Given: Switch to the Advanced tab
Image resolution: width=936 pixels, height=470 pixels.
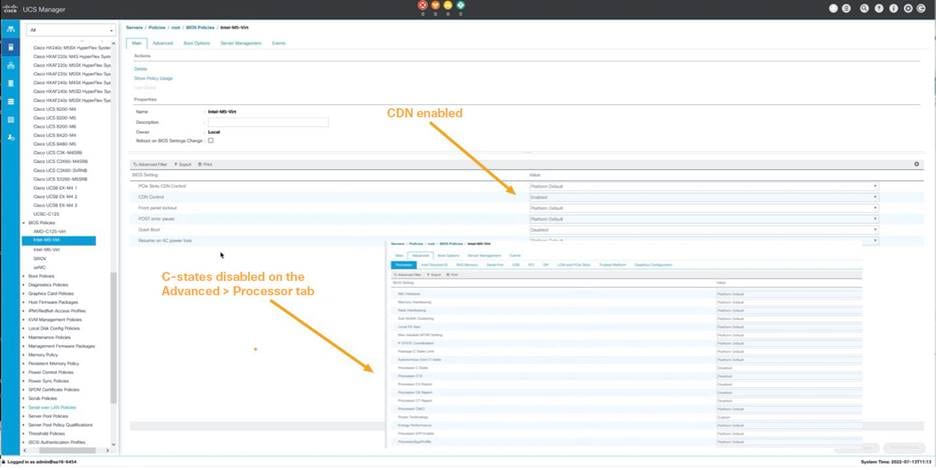Looking at the screenshot, I should (162, 43).
